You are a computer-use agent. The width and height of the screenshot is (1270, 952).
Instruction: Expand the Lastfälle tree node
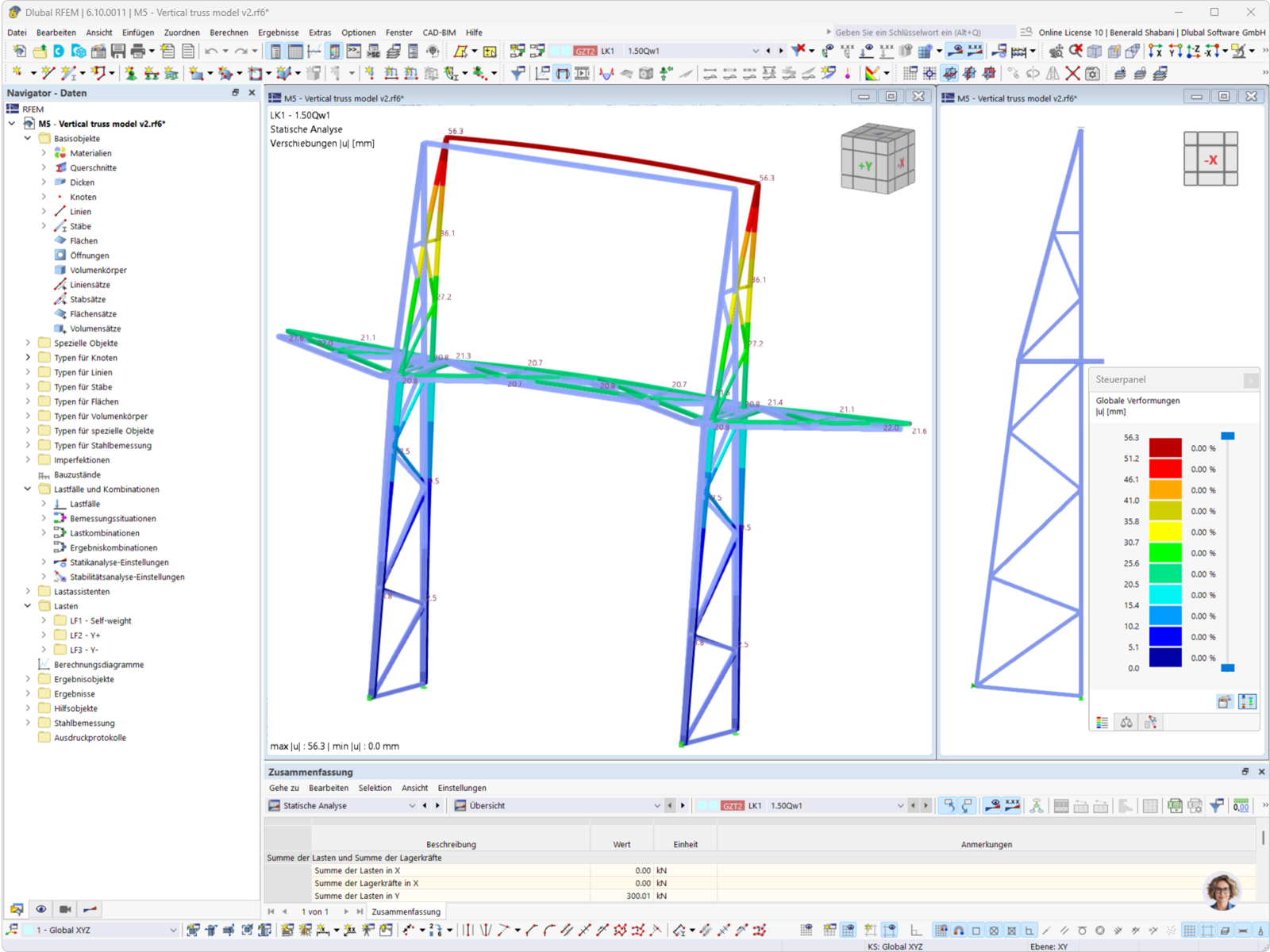pos(44,503)
